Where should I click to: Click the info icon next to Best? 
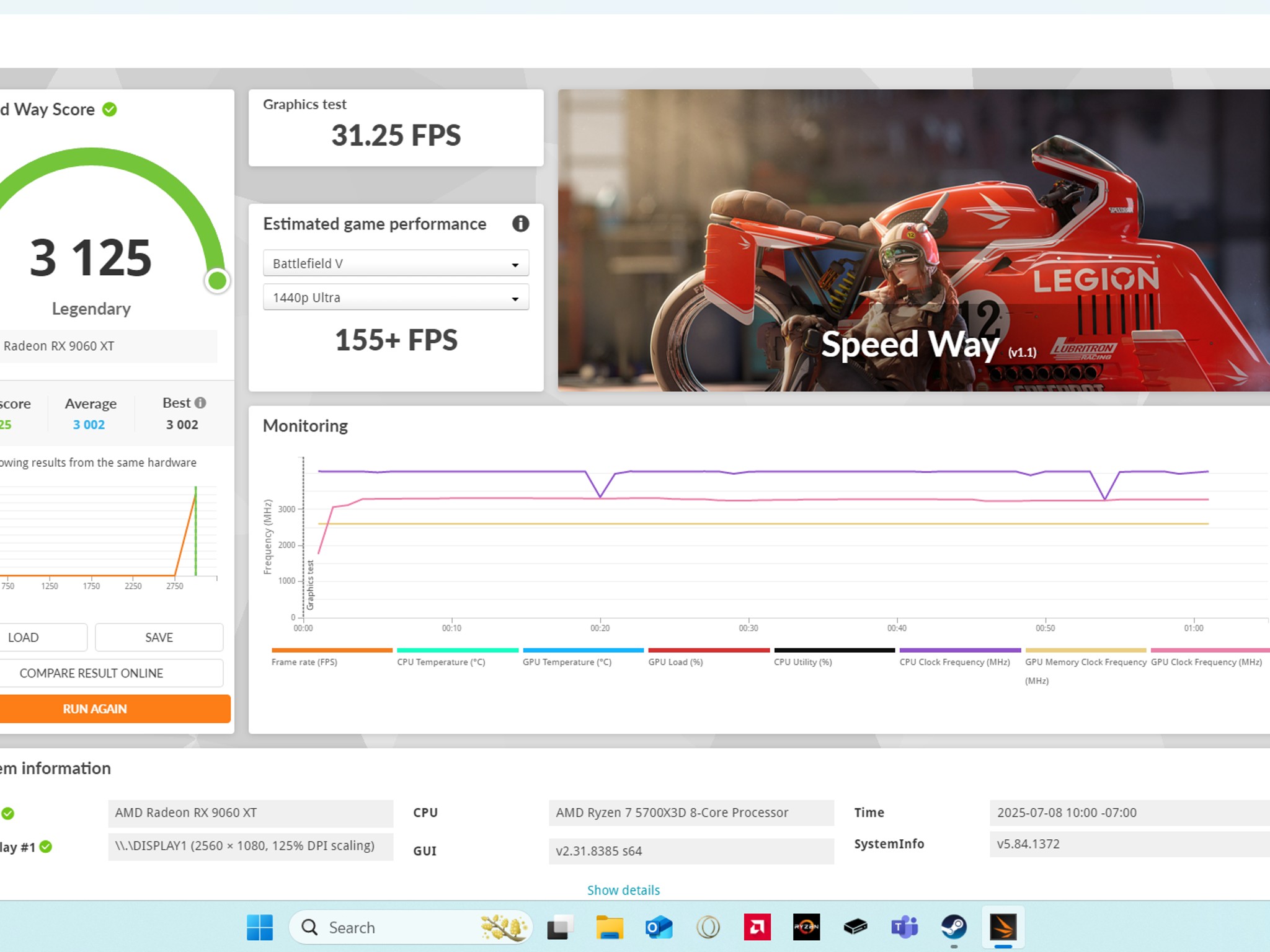point(200,403)
